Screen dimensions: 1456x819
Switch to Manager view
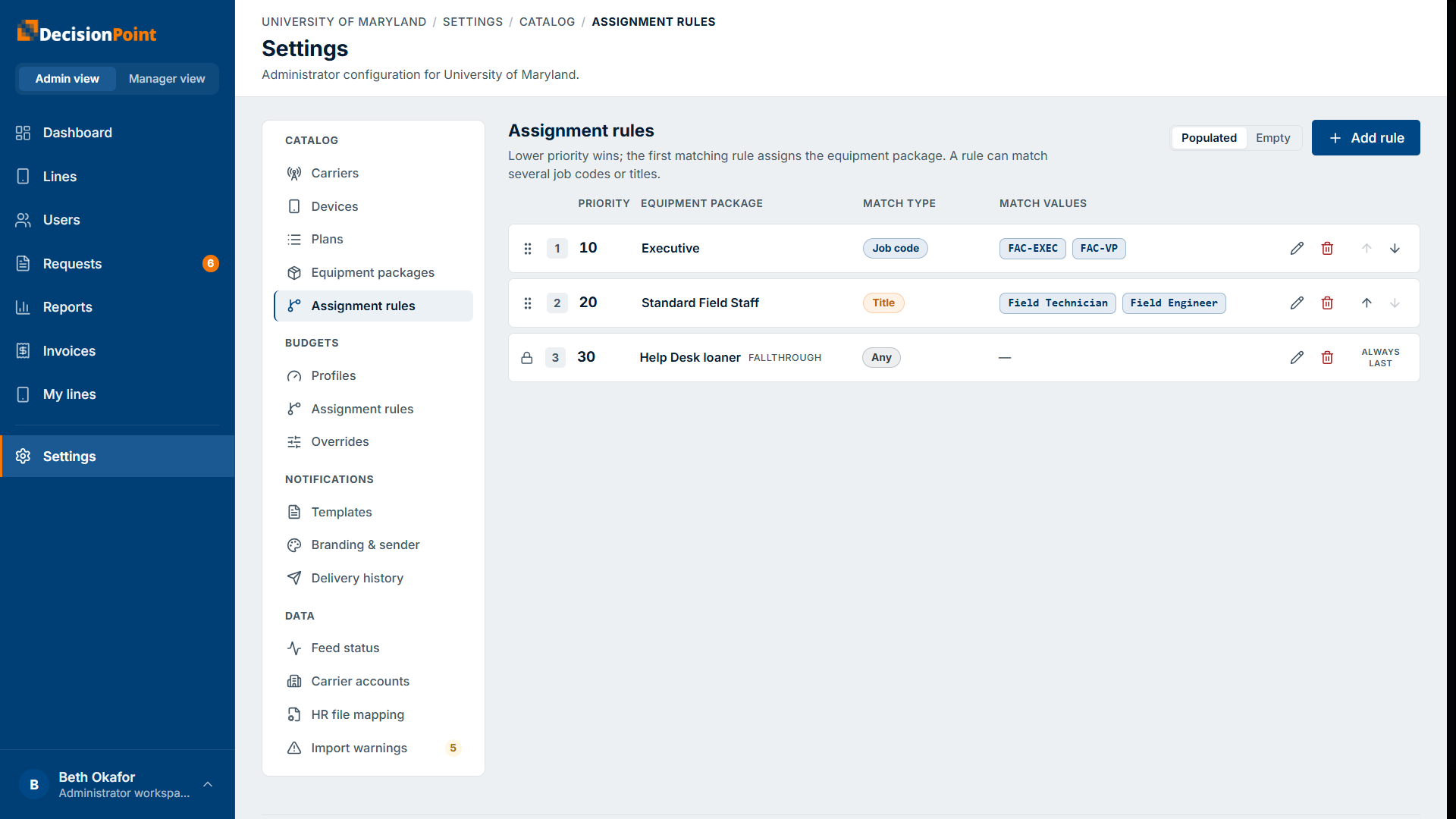click(x=167, y=79)
